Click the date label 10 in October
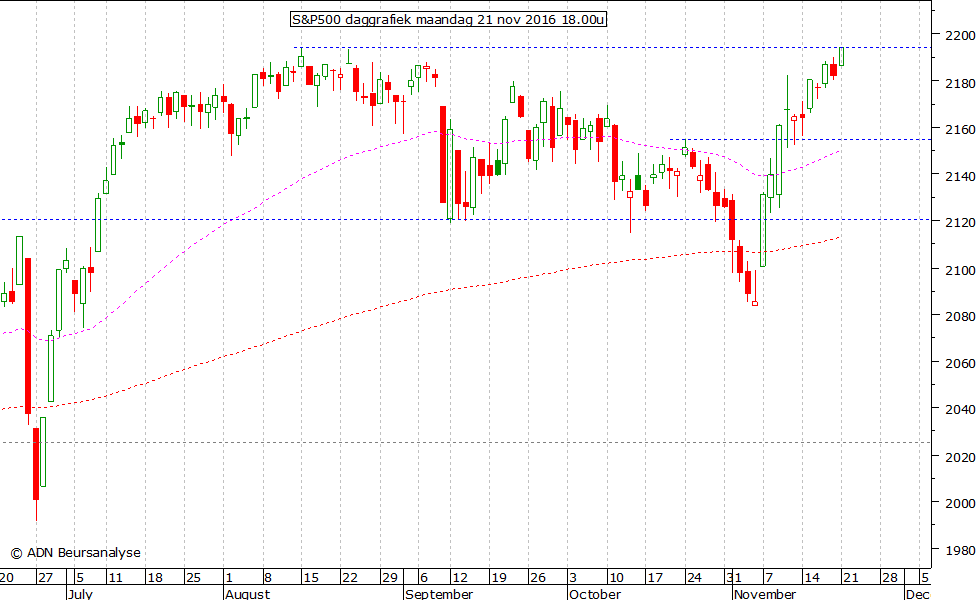 [x=616, y=578]
